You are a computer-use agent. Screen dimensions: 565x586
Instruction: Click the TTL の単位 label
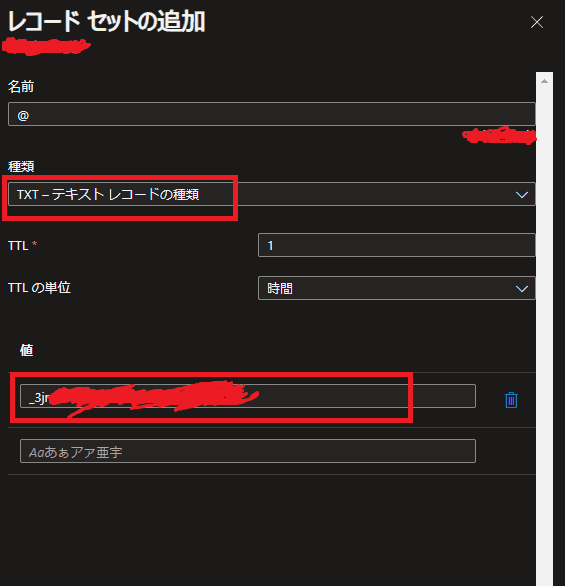(x=39, y=288)
